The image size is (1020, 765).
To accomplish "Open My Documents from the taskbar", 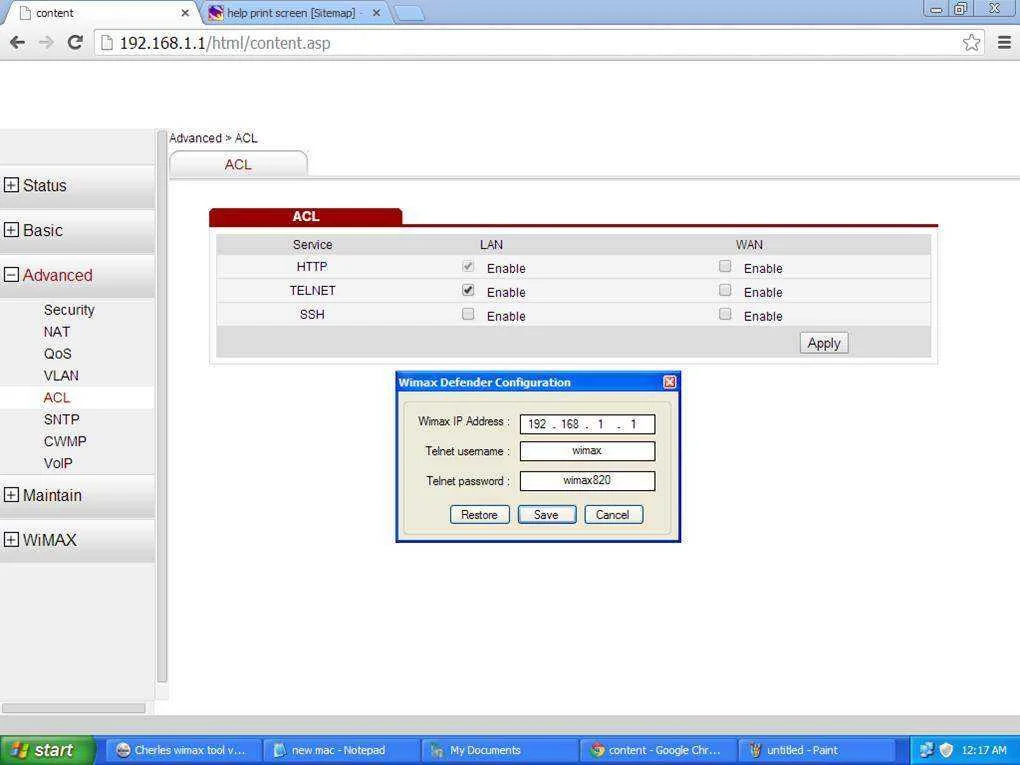I will pos(499,750).
